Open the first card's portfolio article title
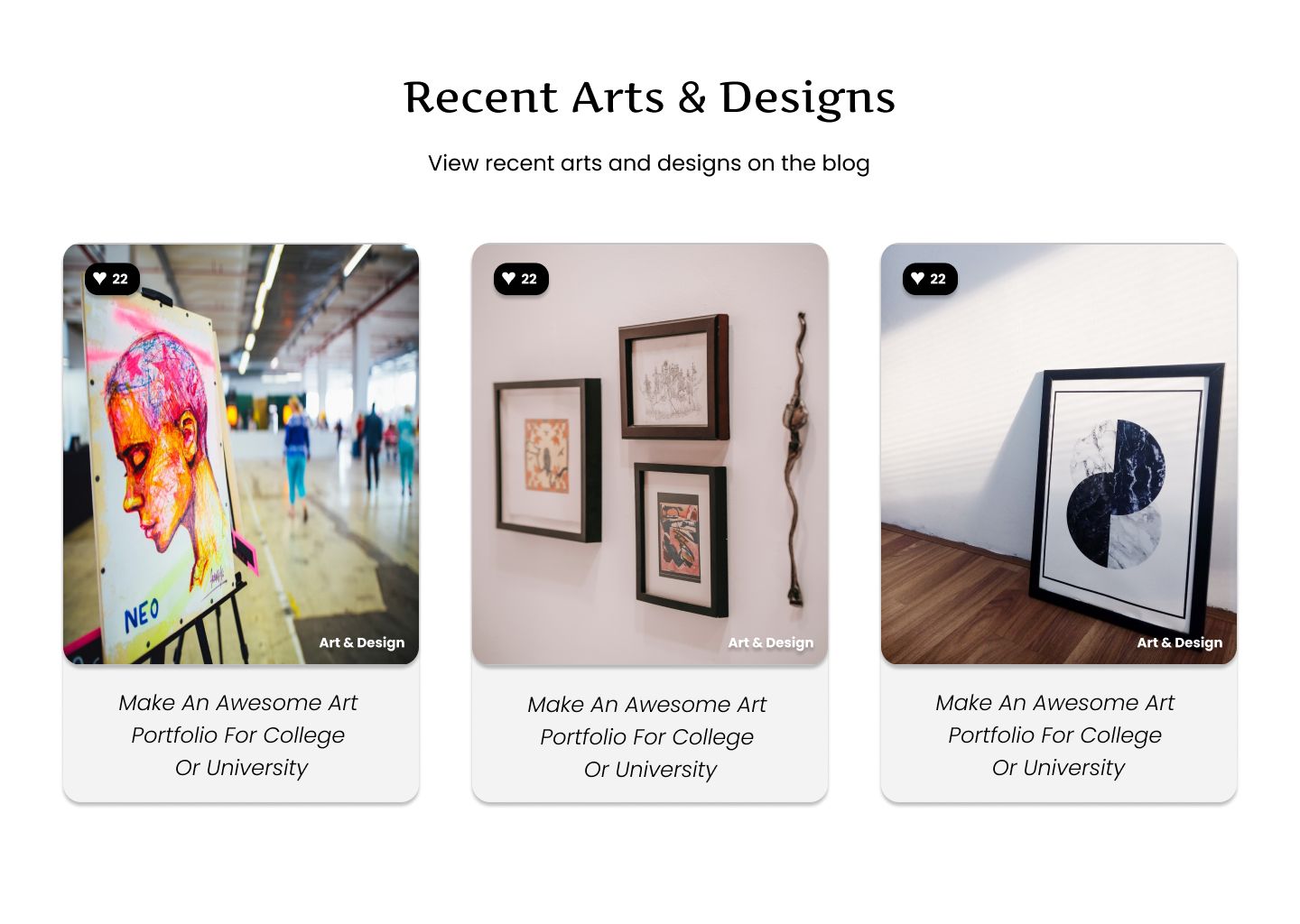1300x924 pixels. point(239,735)
